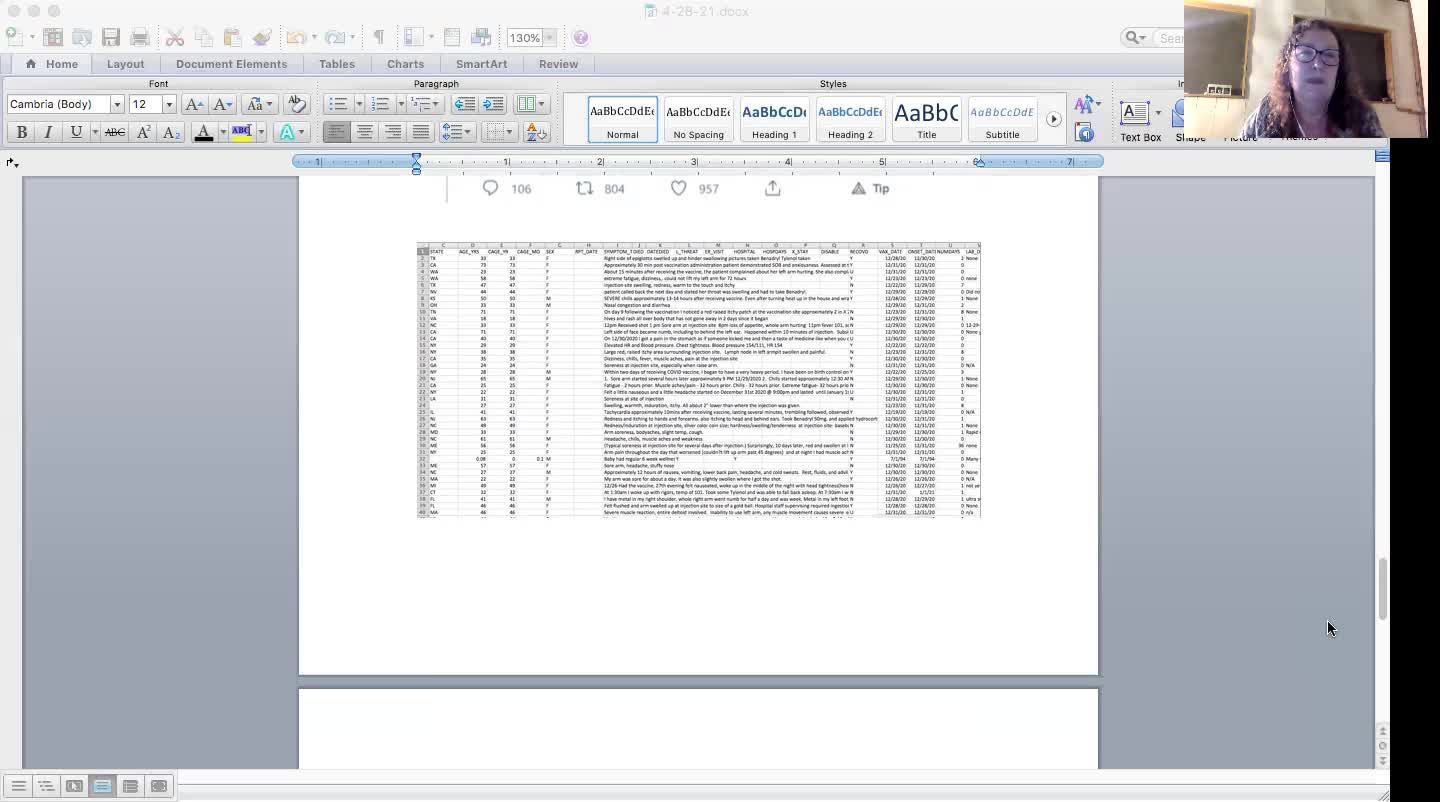Increase font size with larger A

click(x=194, y=104)
